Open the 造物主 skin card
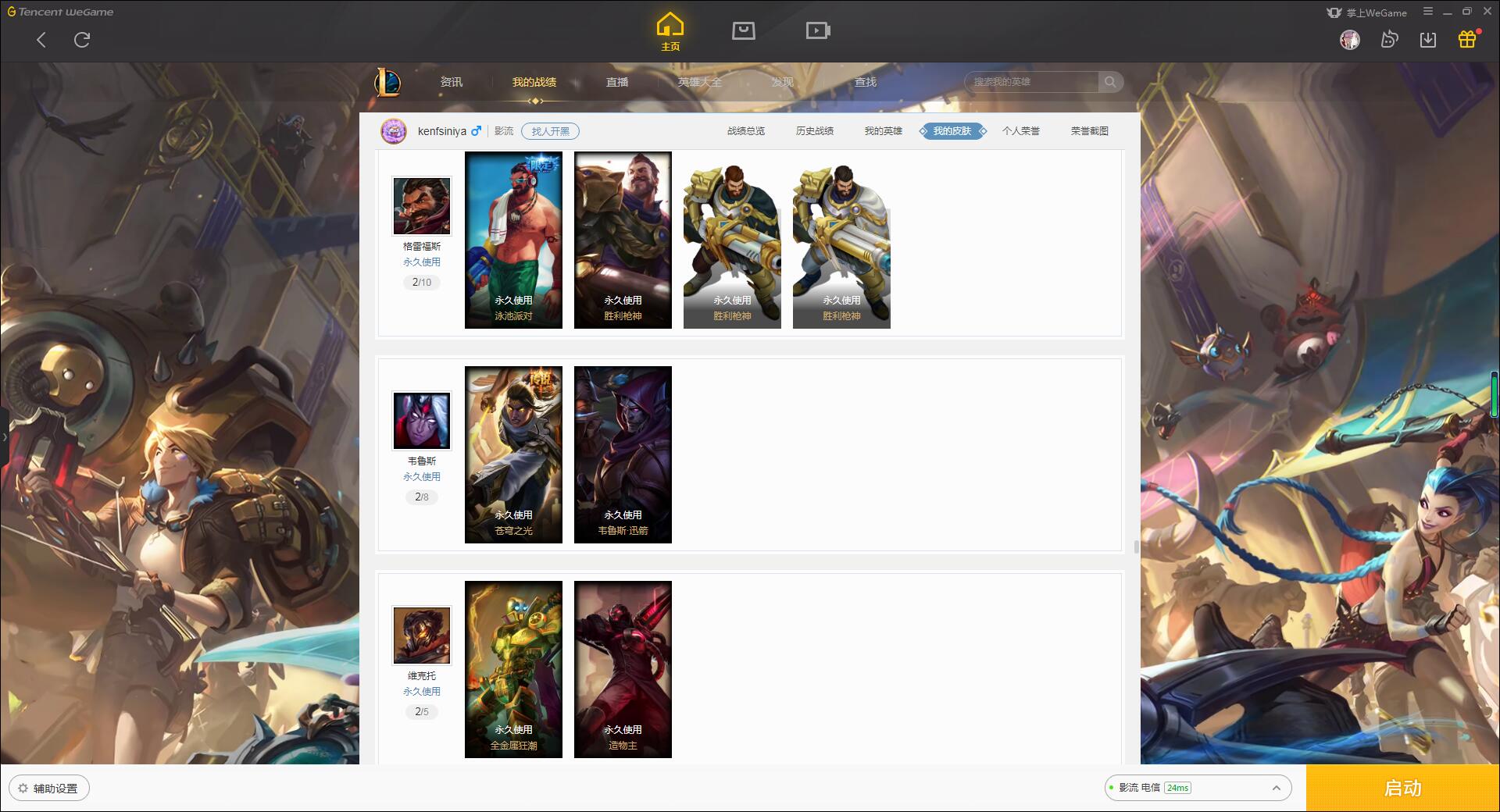 (x=623, y=669)
